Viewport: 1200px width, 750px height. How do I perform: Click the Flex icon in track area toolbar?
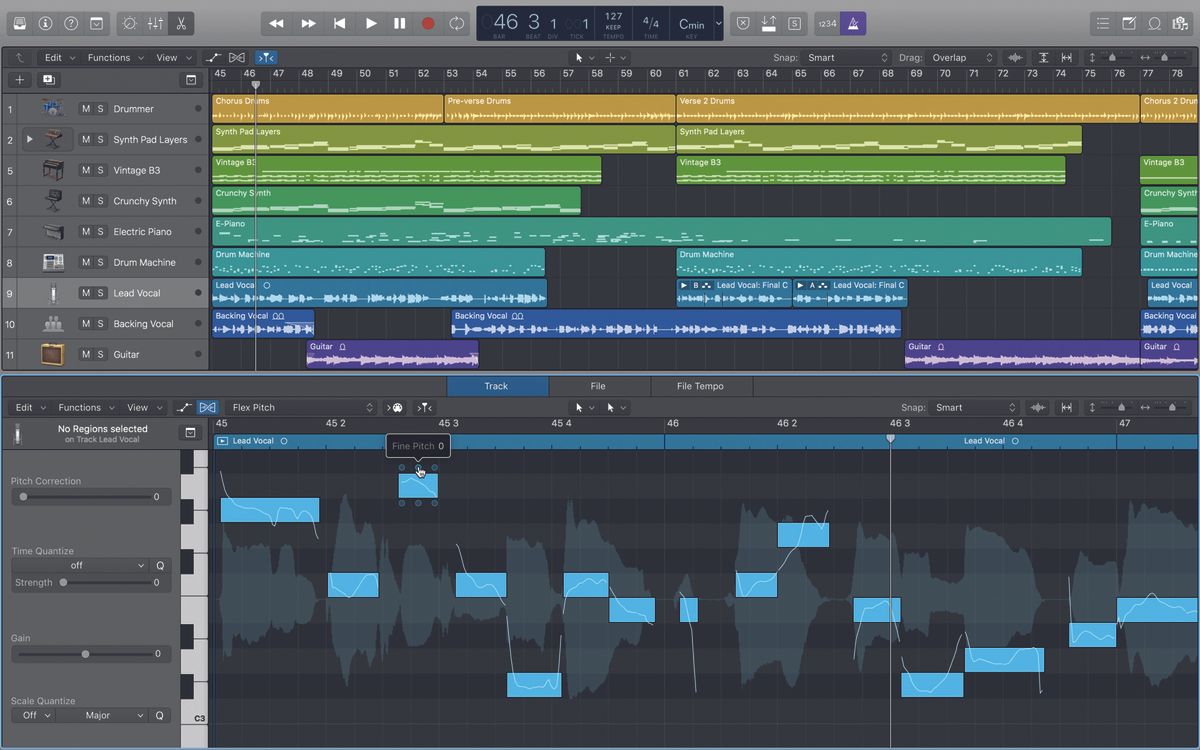click(237, 57)
